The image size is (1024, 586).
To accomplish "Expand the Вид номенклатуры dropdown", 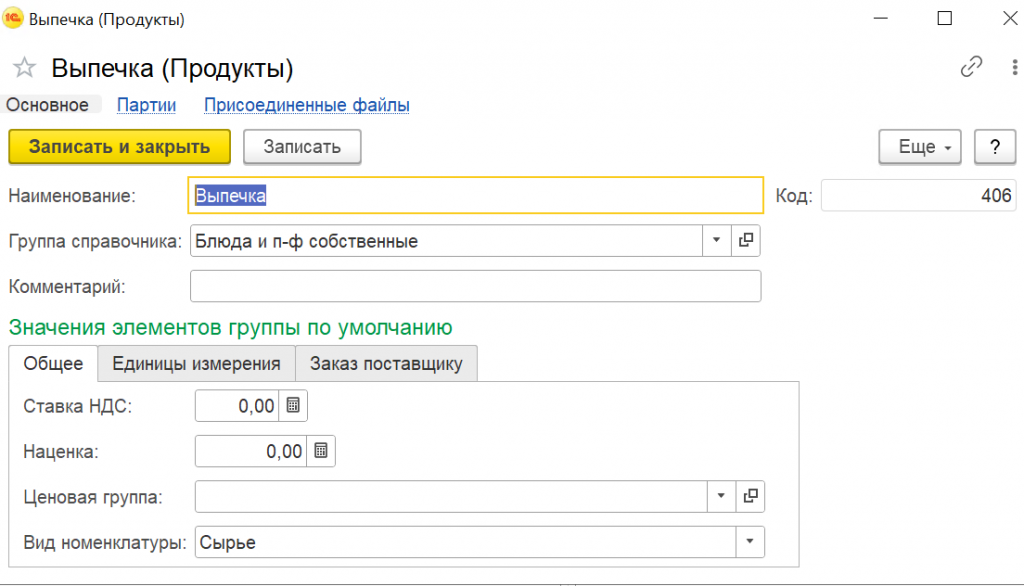I will pos(749,542).
